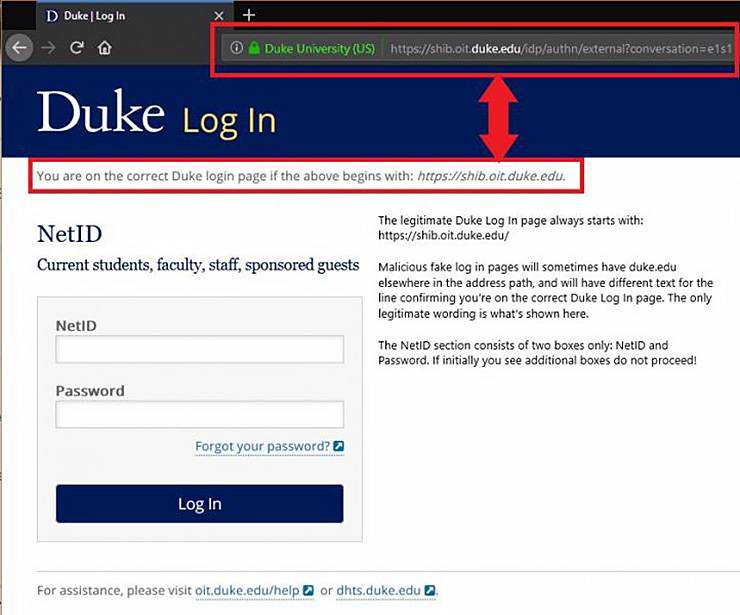
Task: Reload the page with the refresh icon
Action: (x=76, y=48)
